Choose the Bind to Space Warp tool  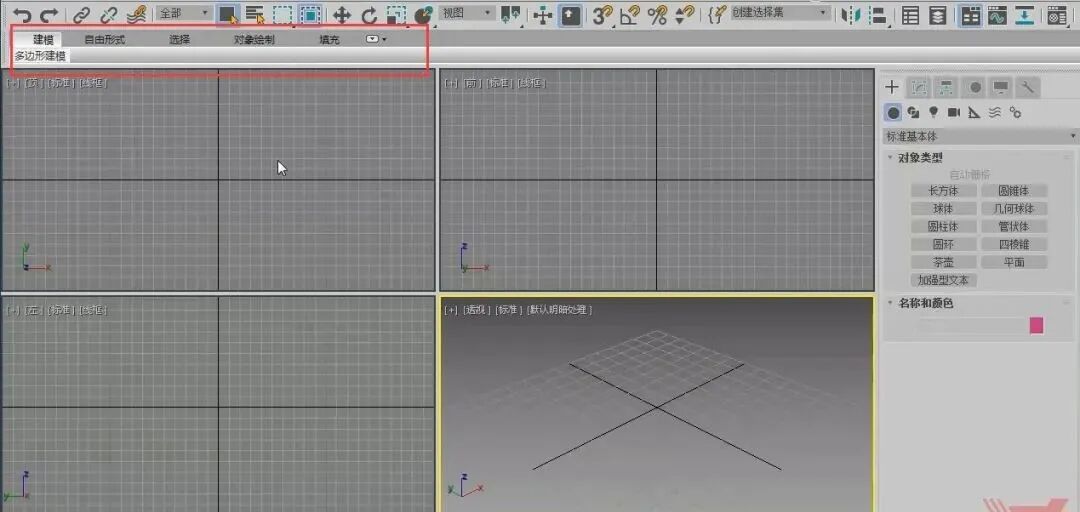tap(136, 14)
